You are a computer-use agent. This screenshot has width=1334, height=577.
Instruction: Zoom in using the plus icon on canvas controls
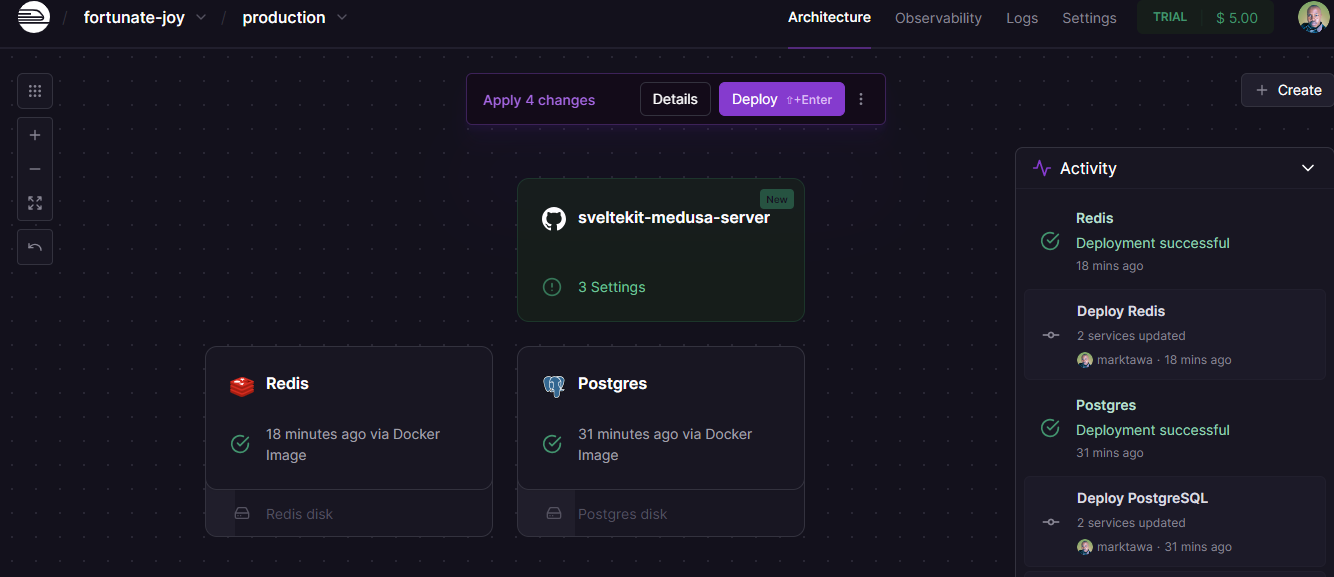(x=34, y=134)
